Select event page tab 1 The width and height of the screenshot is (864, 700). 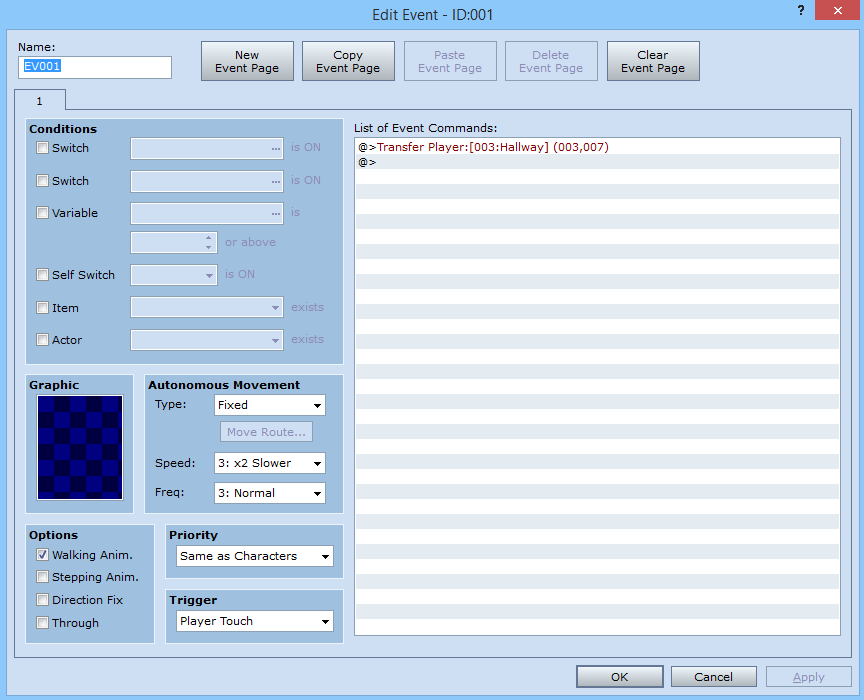pos(40,100)
